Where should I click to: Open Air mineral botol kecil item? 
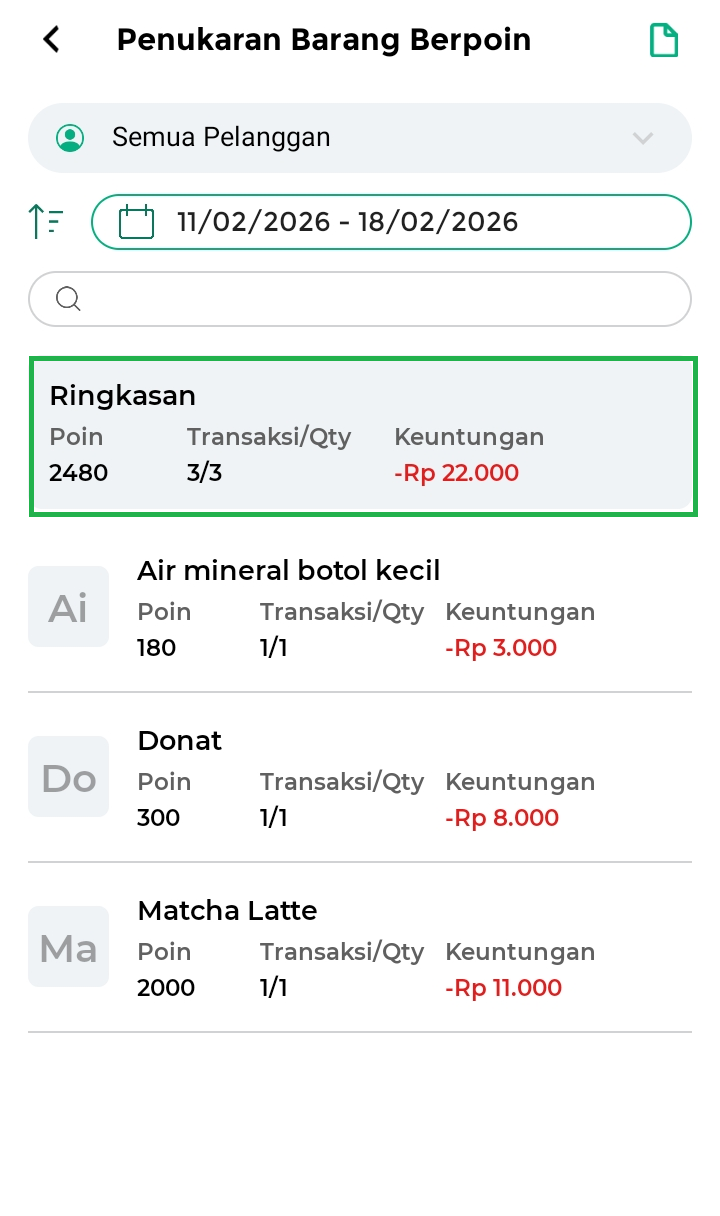(x=400, y=607)
